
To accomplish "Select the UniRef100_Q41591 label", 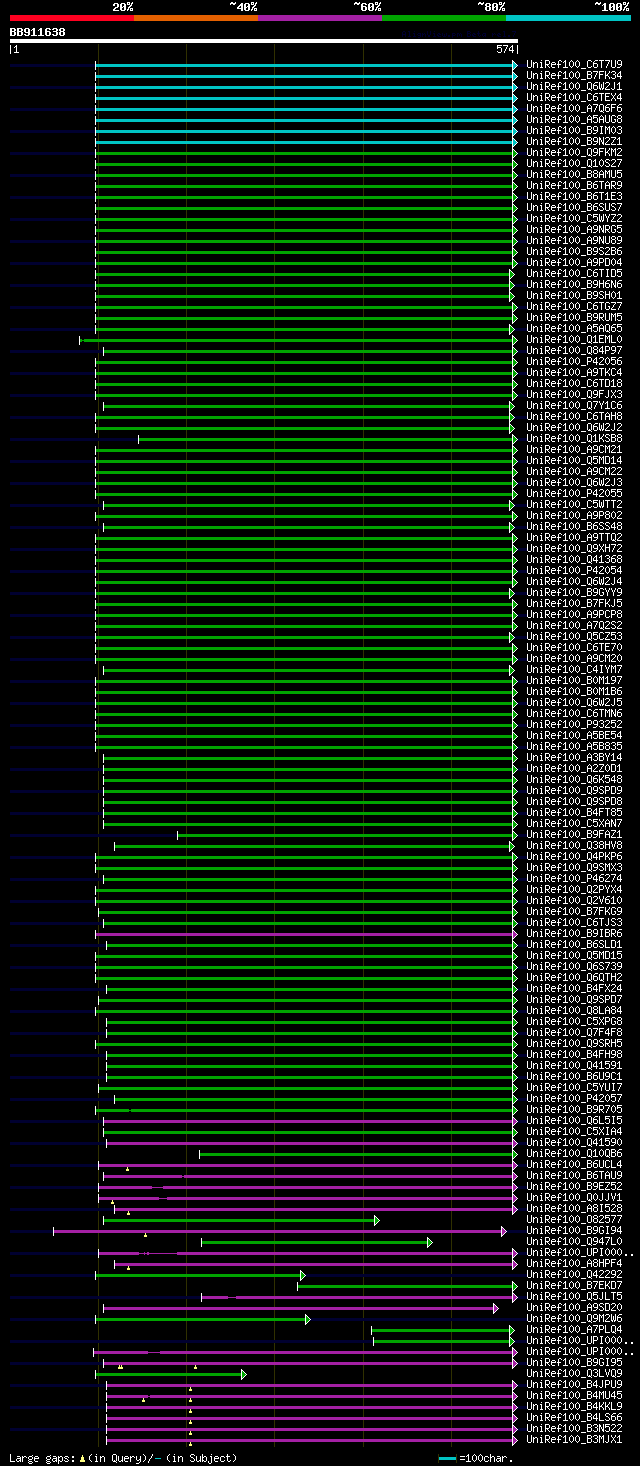I will pyautogui.click(x=574, y=1065).
